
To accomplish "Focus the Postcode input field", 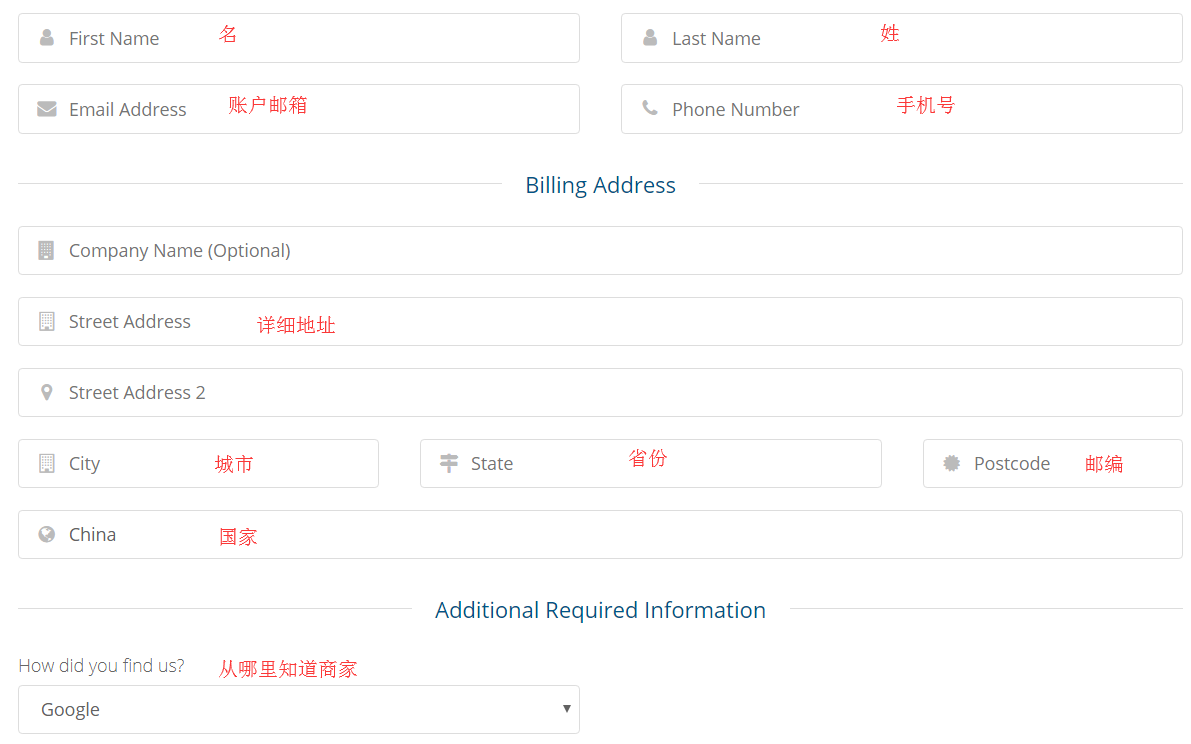I will pos(1053,463).
